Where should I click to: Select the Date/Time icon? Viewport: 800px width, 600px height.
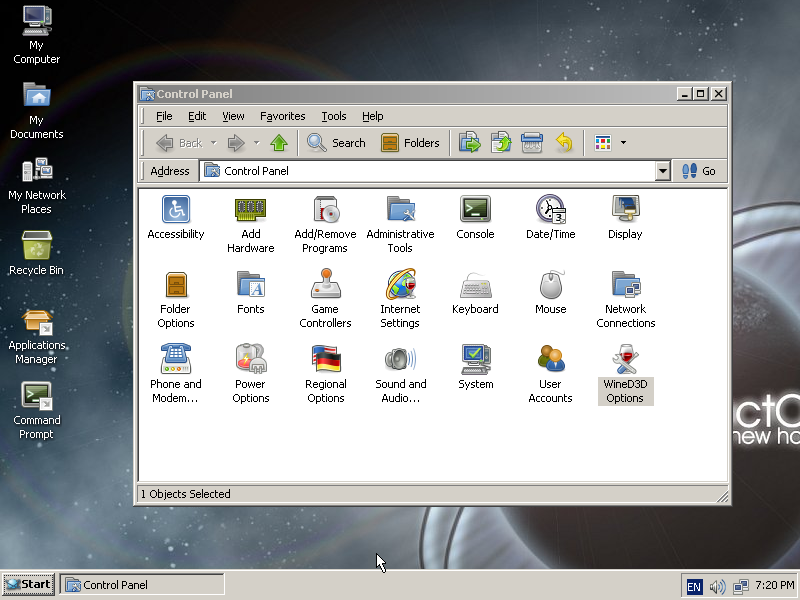550,210
